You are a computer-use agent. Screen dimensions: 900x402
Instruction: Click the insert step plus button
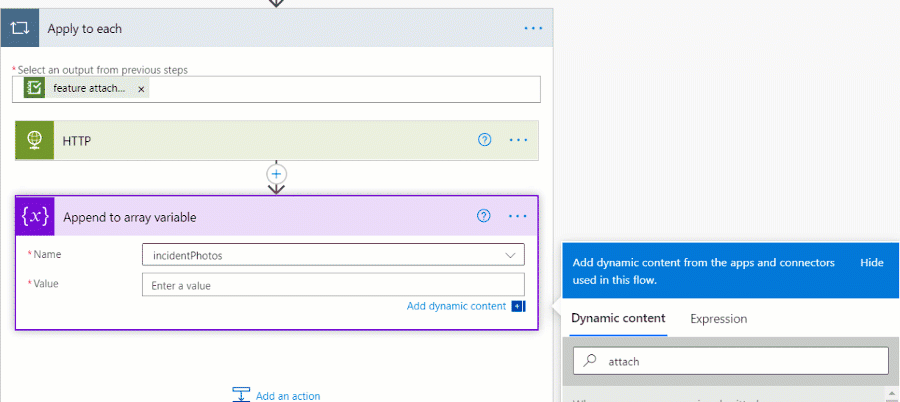coord(277,174)
